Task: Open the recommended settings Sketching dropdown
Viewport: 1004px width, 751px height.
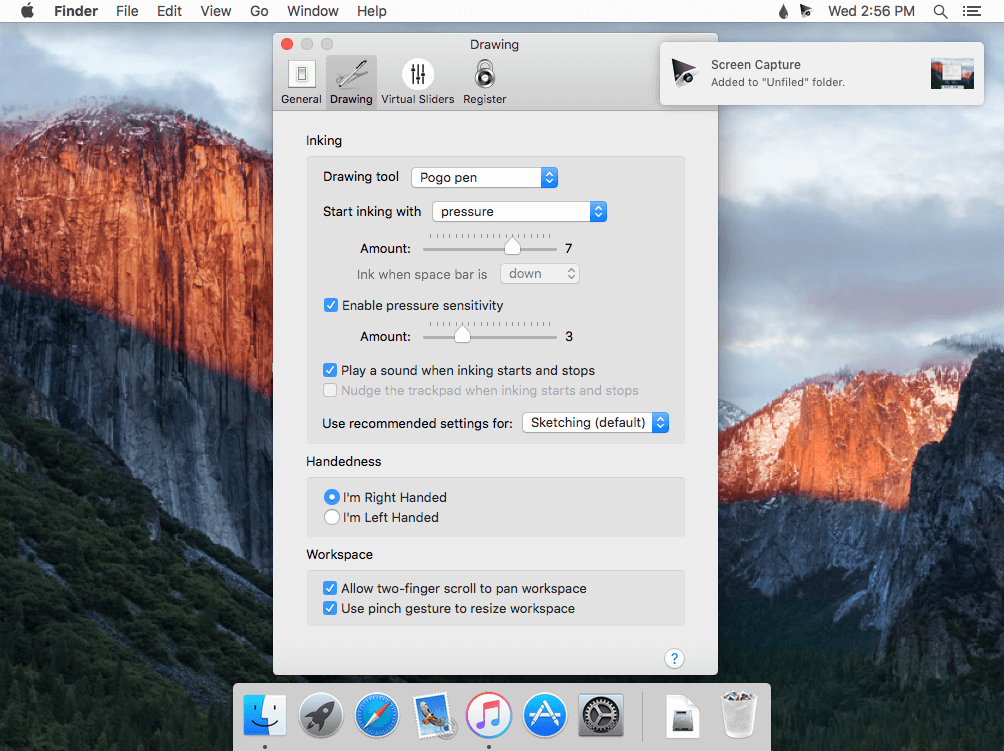Action: click(x=595, y=423)
